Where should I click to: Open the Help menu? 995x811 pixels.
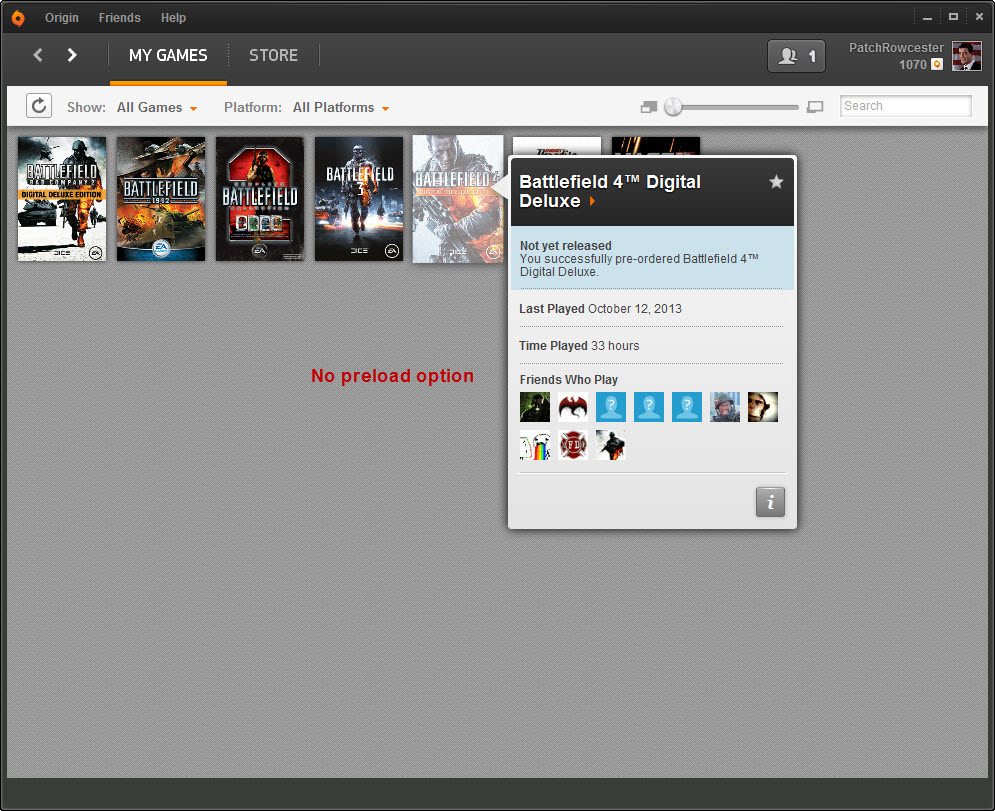click(x=173, y=18)
